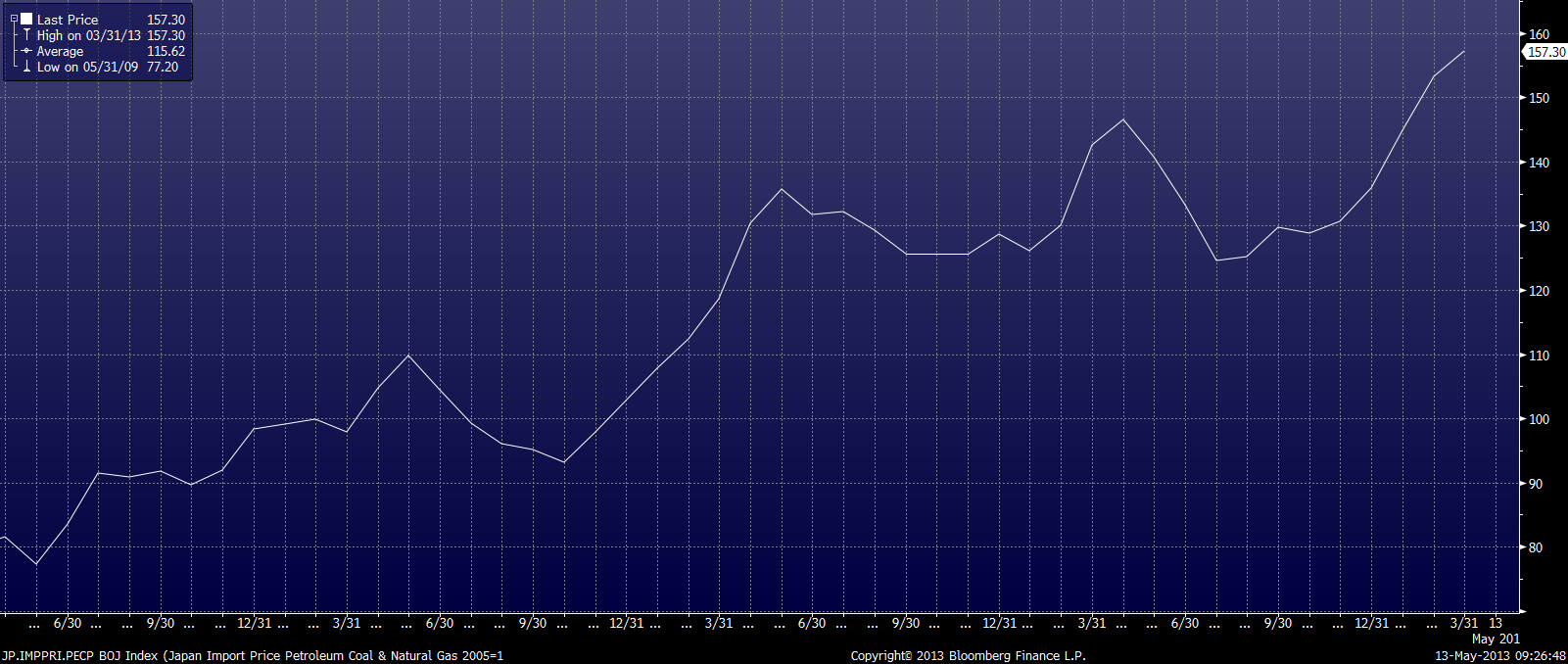1568x664 pixels.
Task: Click the Average value 115.62 in legend
Action: click(166, 51)
